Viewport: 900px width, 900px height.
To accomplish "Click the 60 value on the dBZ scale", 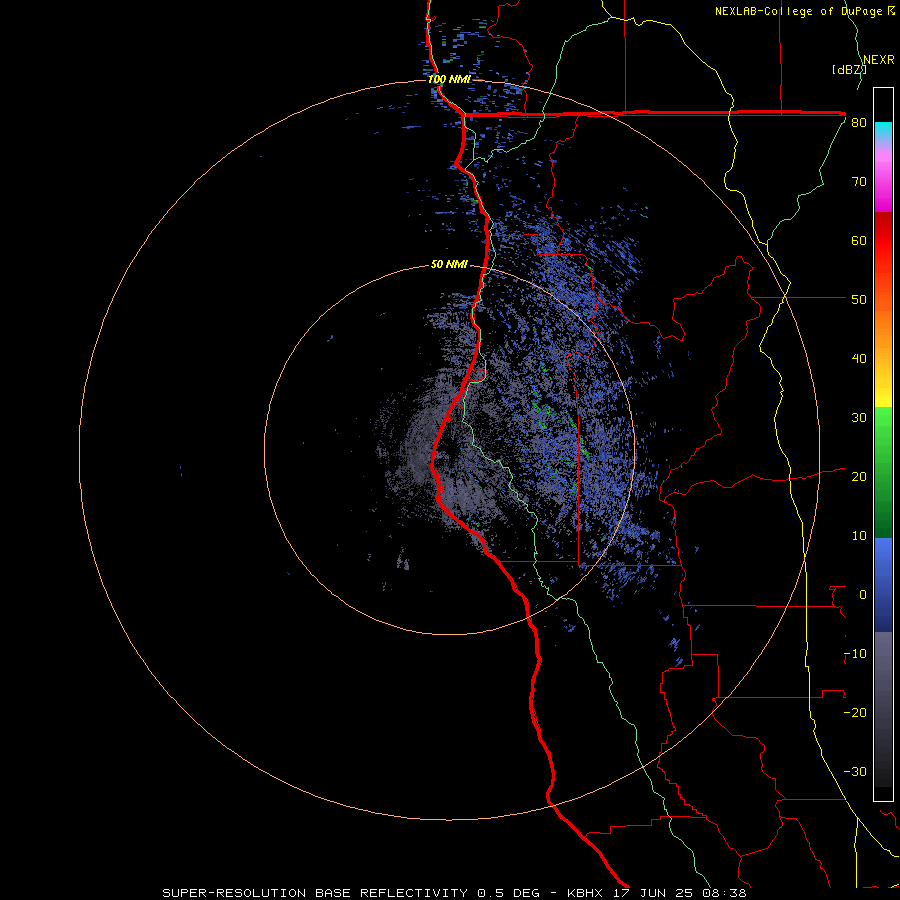I will [859, 240].
